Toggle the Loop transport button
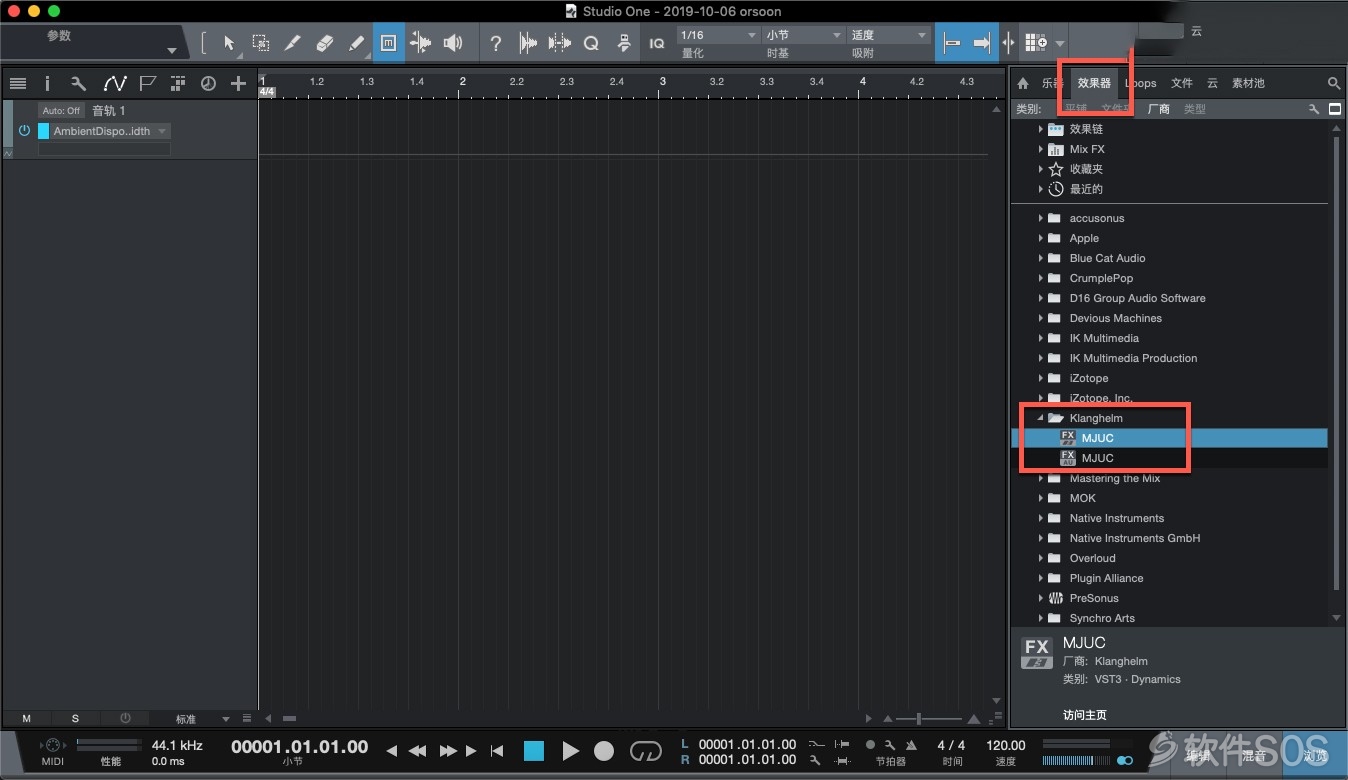The width and height of the screenshot is (1348, 780). pos(645,750)
